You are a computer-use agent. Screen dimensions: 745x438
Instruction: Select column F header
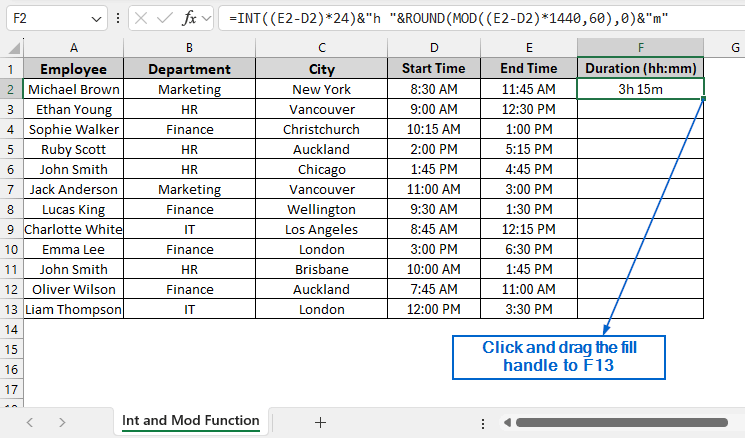point(640,48)
